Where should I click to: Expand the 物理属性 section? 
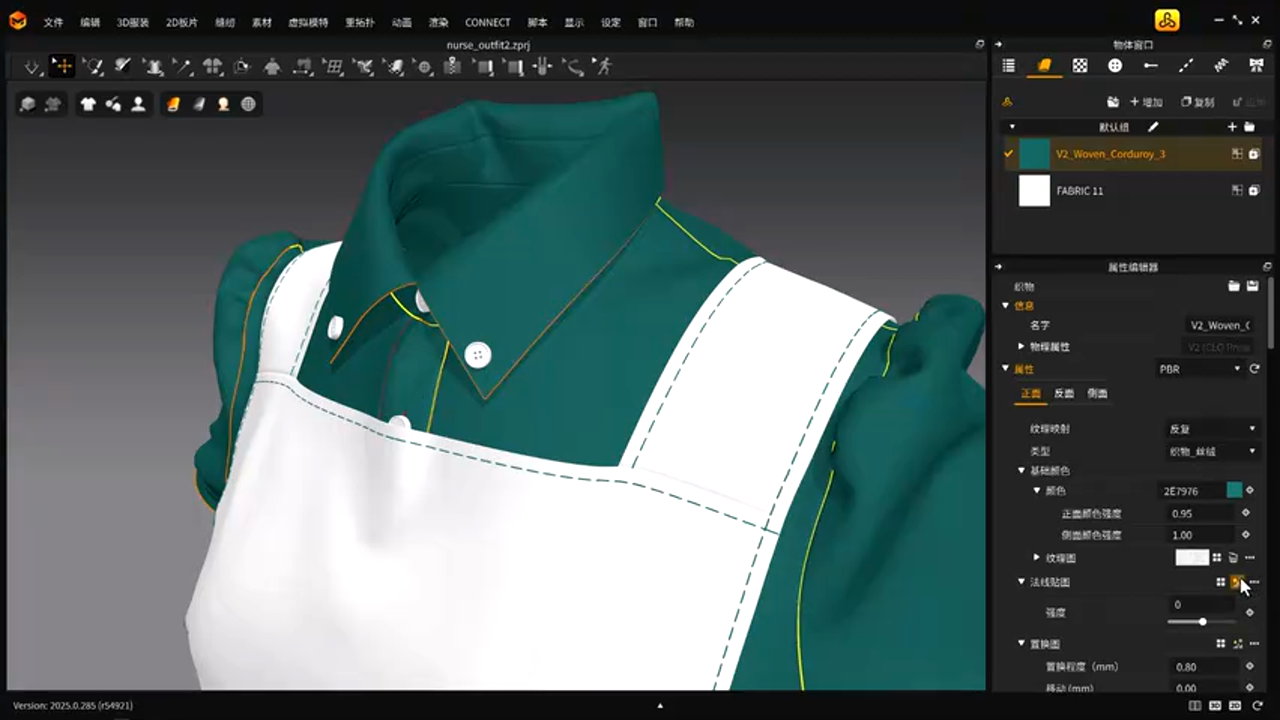pos(1021,347)
